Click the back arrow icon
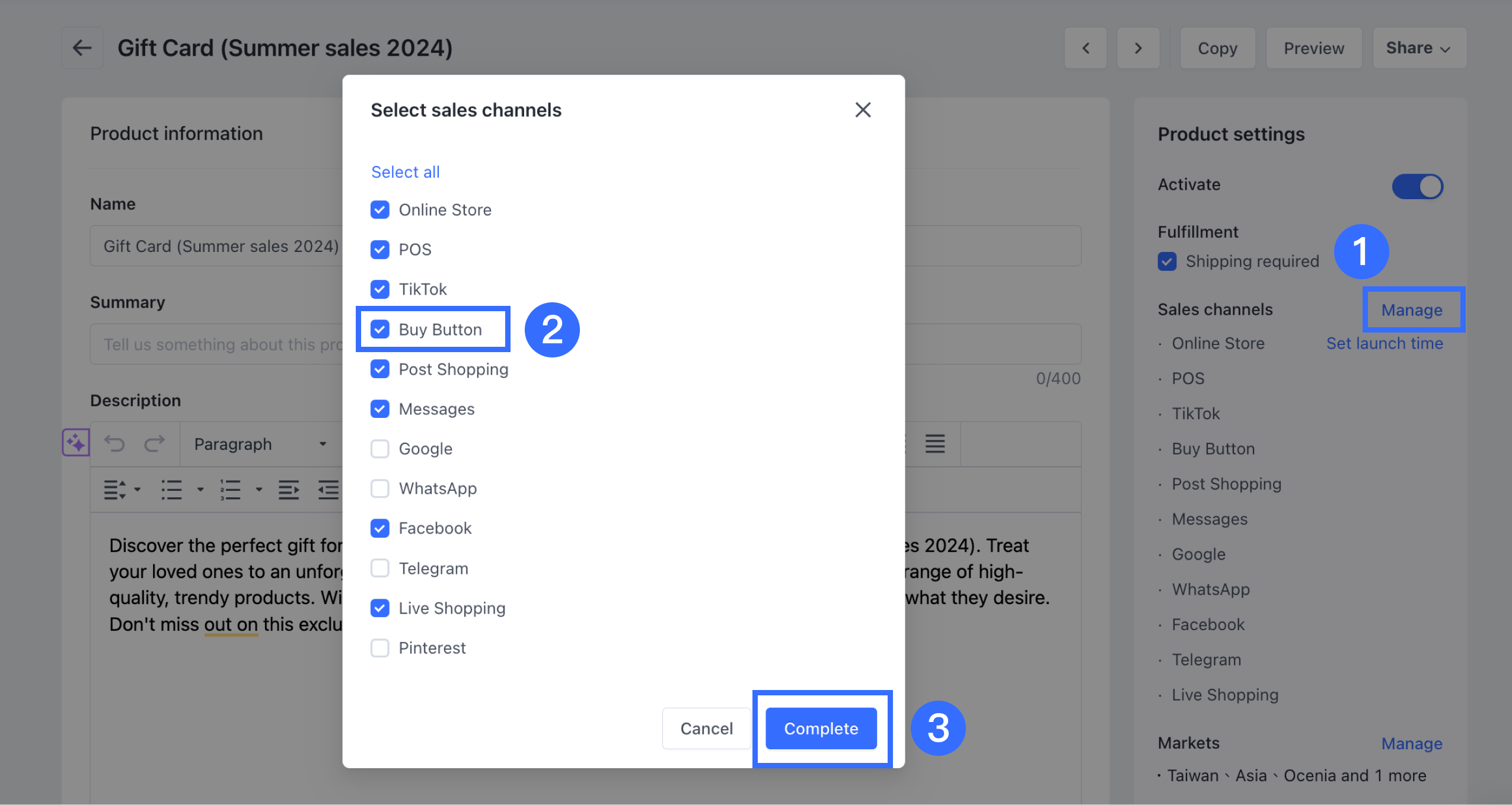 point(82,48)
